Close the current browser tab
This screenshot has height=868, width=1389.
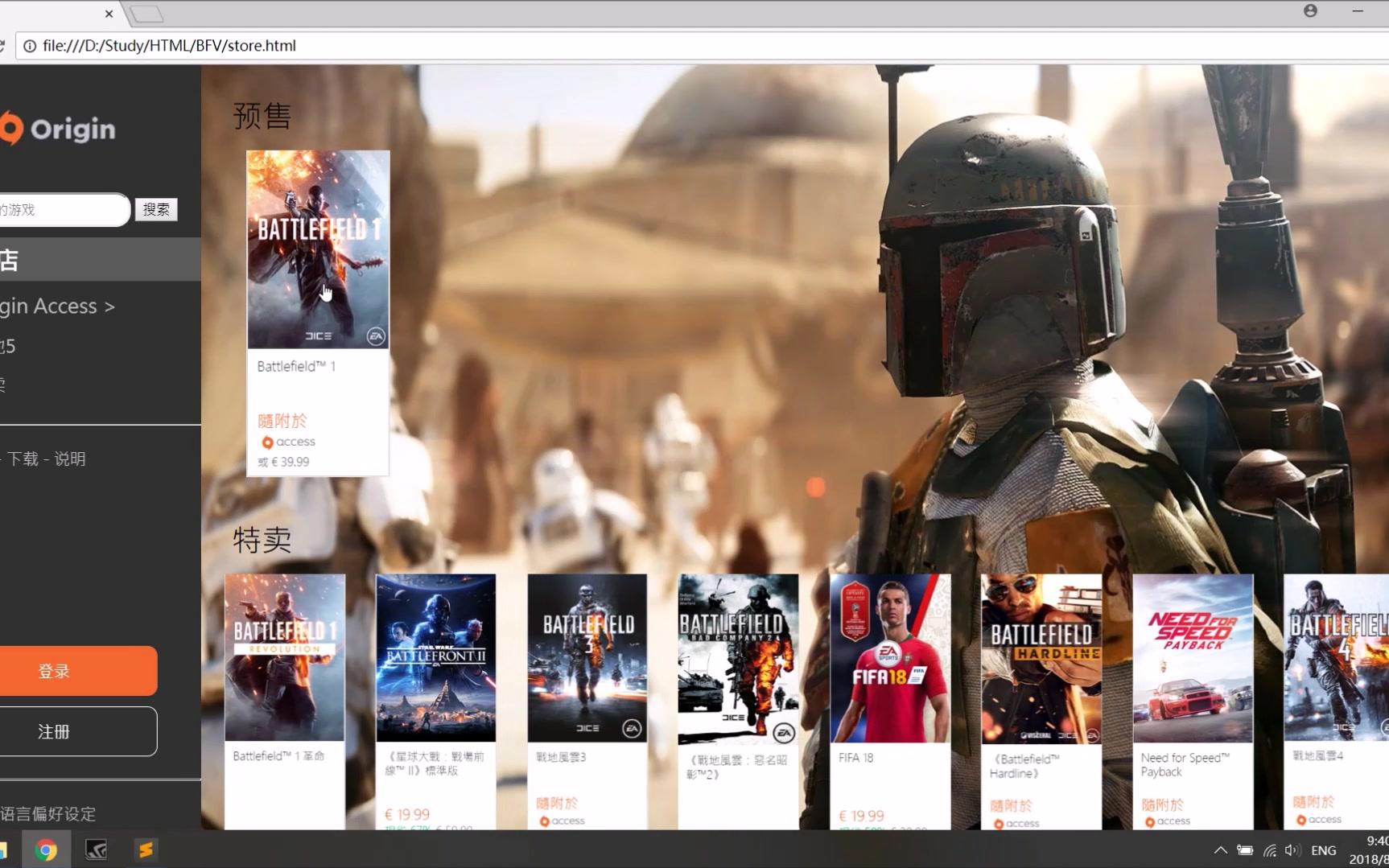[109, 14]
